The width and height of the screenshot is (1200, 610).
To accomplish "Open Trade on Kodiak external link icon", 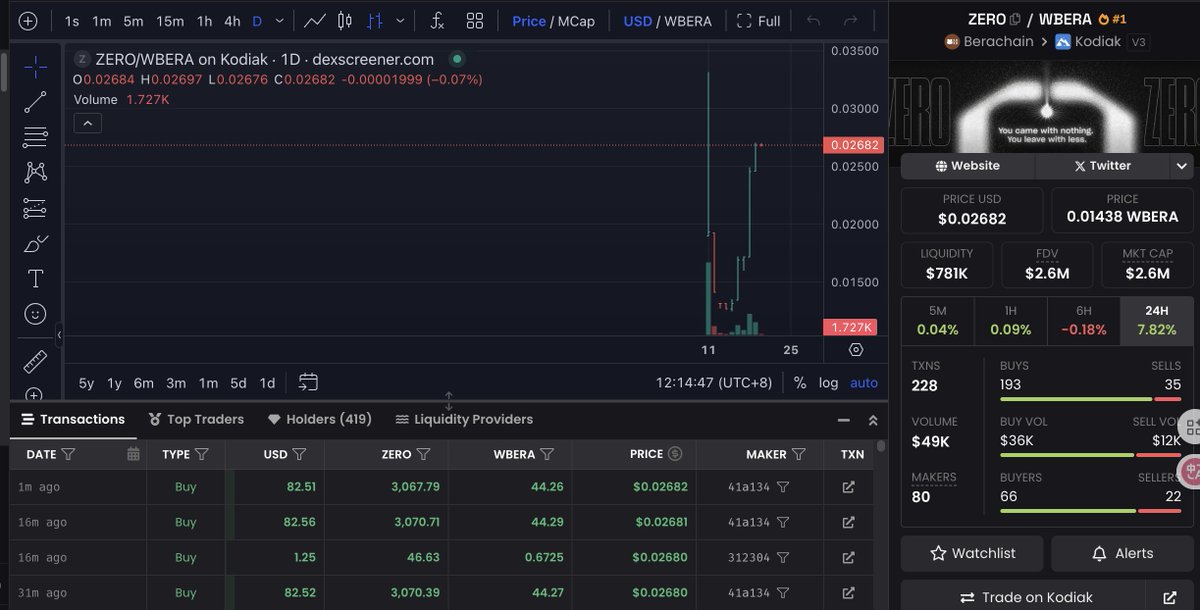I will tap(1169, 597).
